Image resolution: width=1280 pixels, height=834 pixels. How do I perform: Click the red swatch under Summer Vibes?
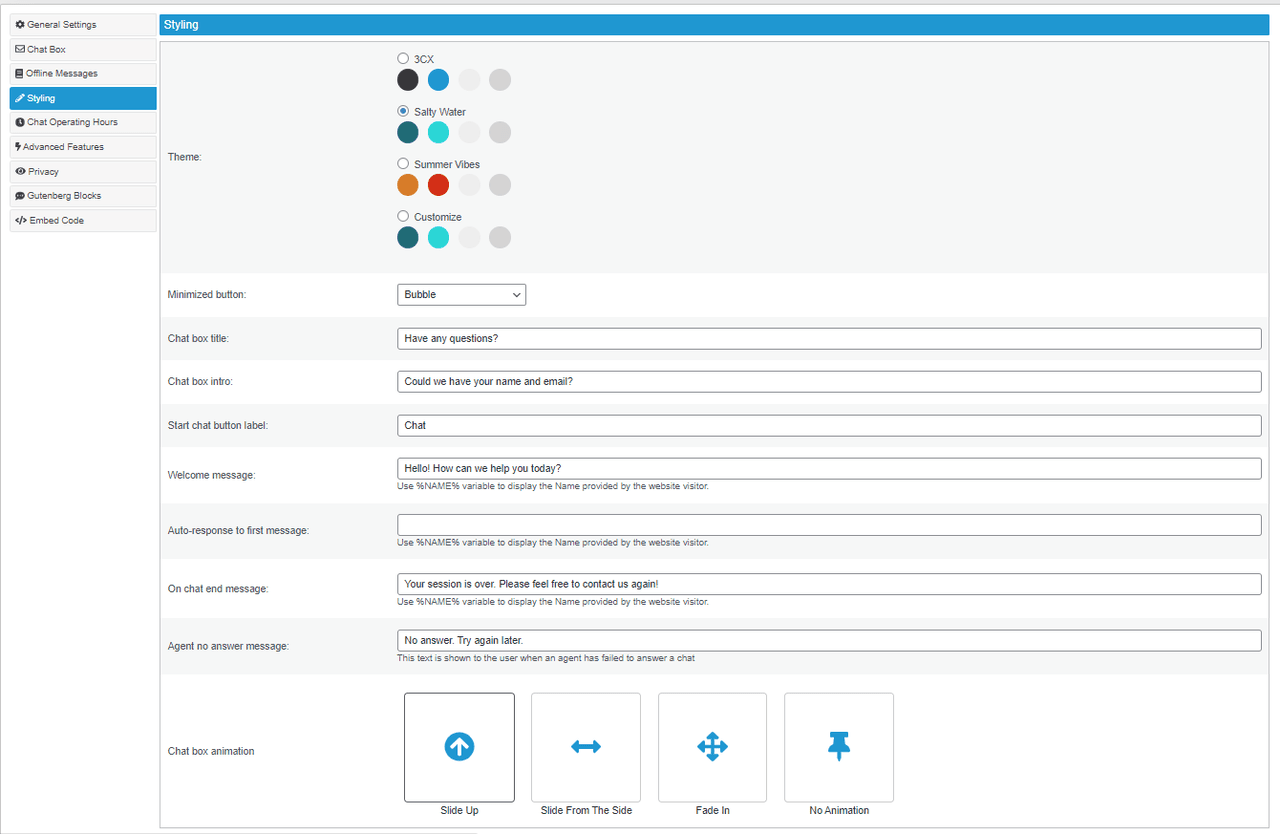[x=438, y=185]
